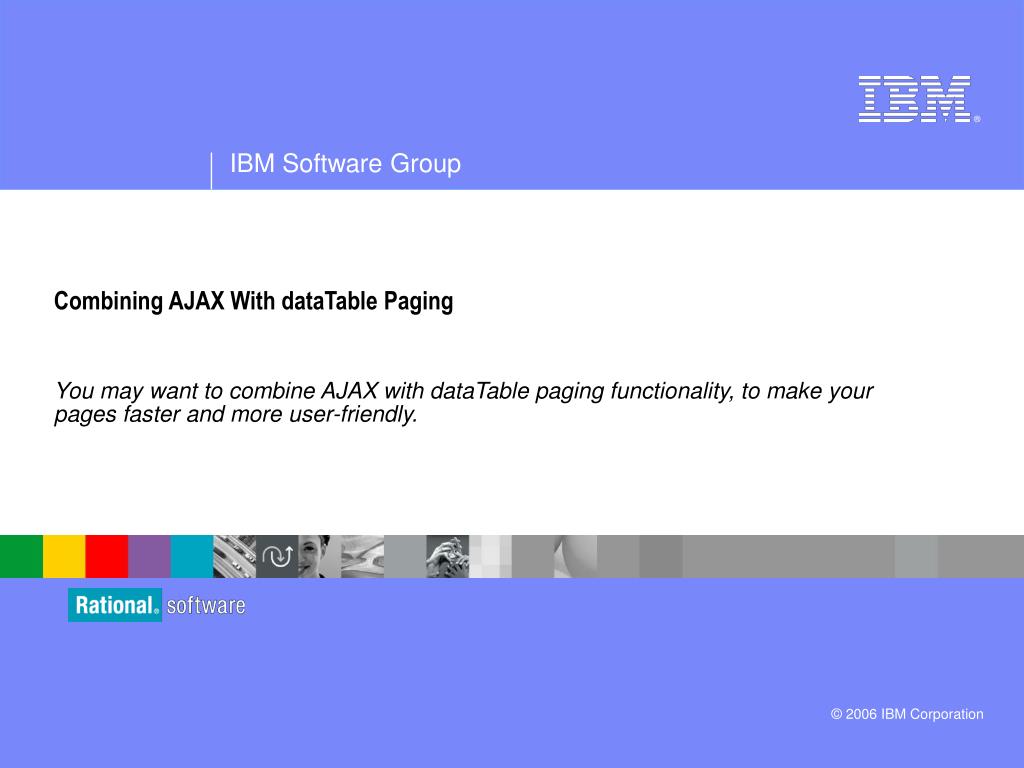The image size is (1024, 768).
Task: Click the "© 2006 IBM Corporation" text
Action: click(907, 714)
